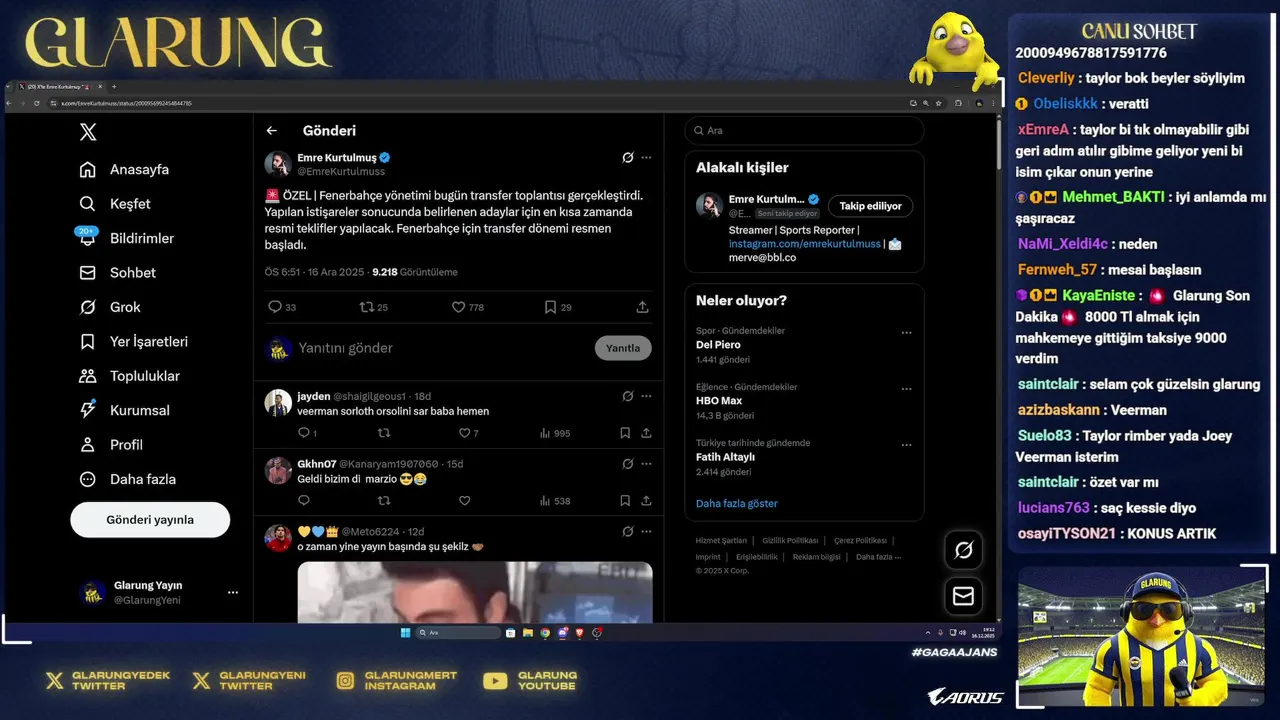The height and width of the screenshot is (720, 1280).
Task: Open more options on jayden's comment
Action: coord(646,396)
